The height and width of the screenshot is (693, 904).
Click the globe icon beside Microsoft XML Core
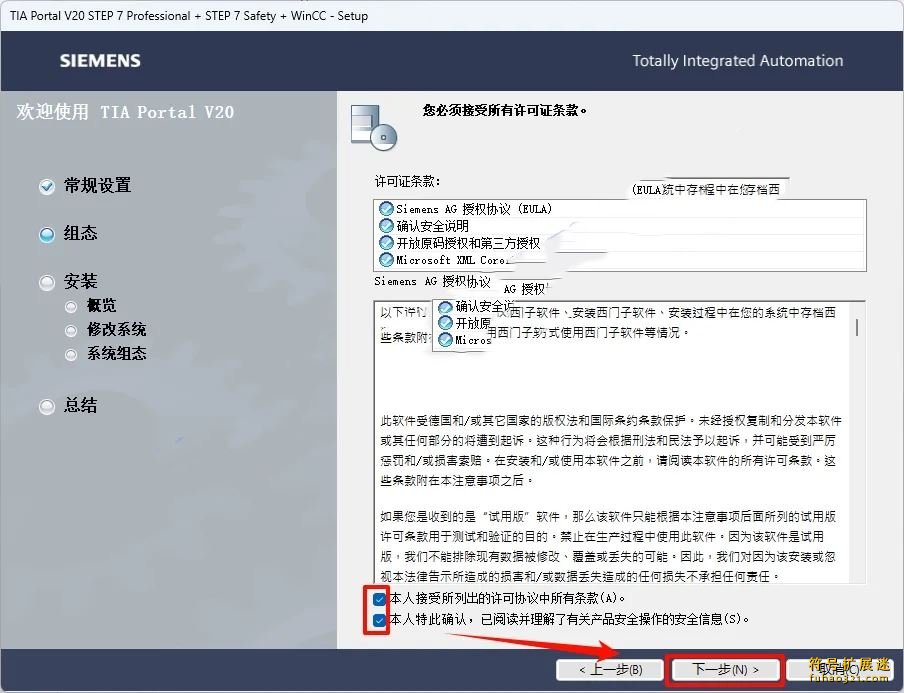coord(386,260)
